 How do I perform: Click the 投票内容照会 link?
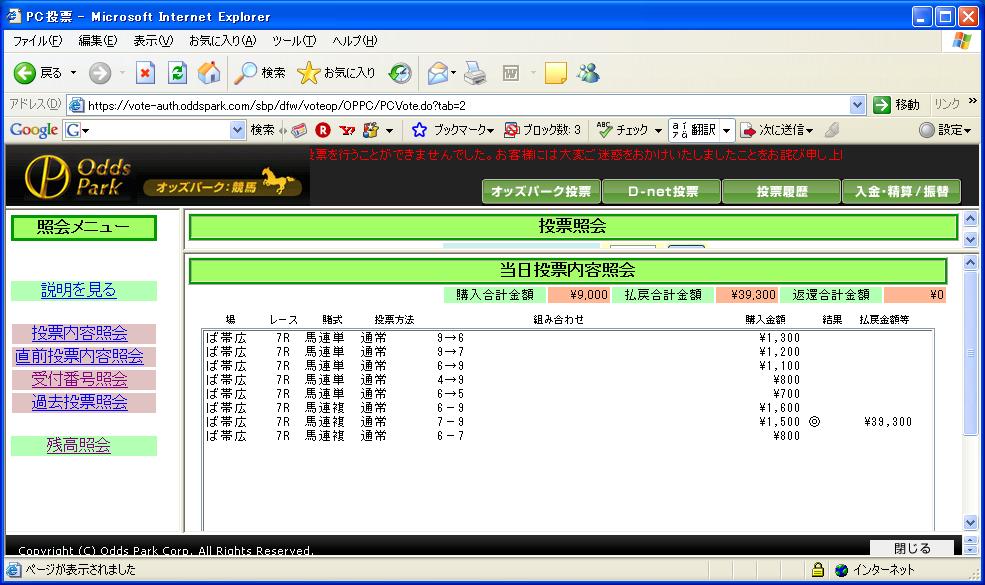pos(80,333)
